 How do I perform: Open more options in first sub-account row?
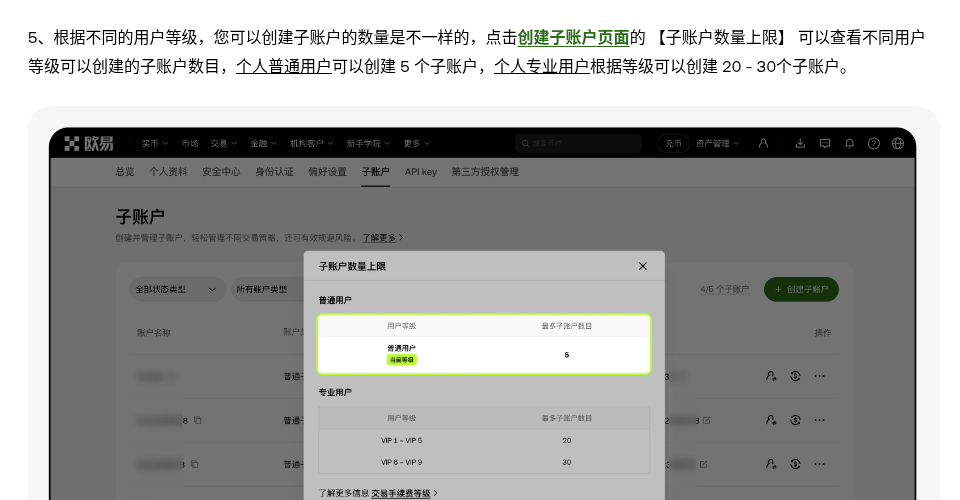pos(820,376)
